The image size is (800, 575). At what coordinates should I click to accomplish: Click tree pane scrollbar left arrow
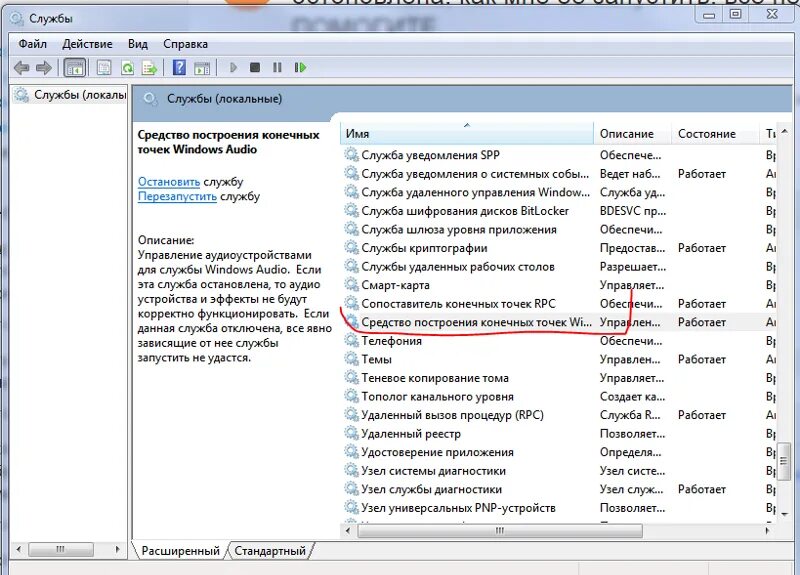click(x=19, y=549)
